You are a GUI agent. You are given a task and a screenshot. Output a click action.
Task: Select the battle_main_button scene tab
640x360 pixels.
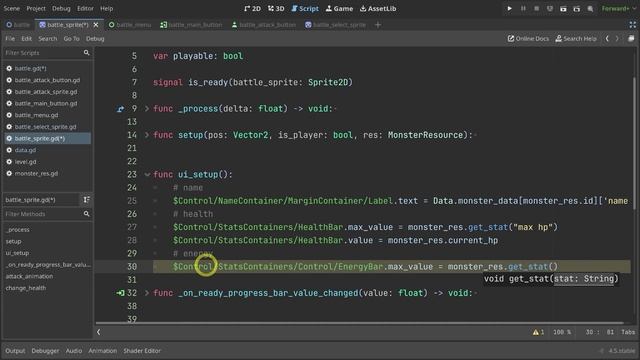pos(191,25)
